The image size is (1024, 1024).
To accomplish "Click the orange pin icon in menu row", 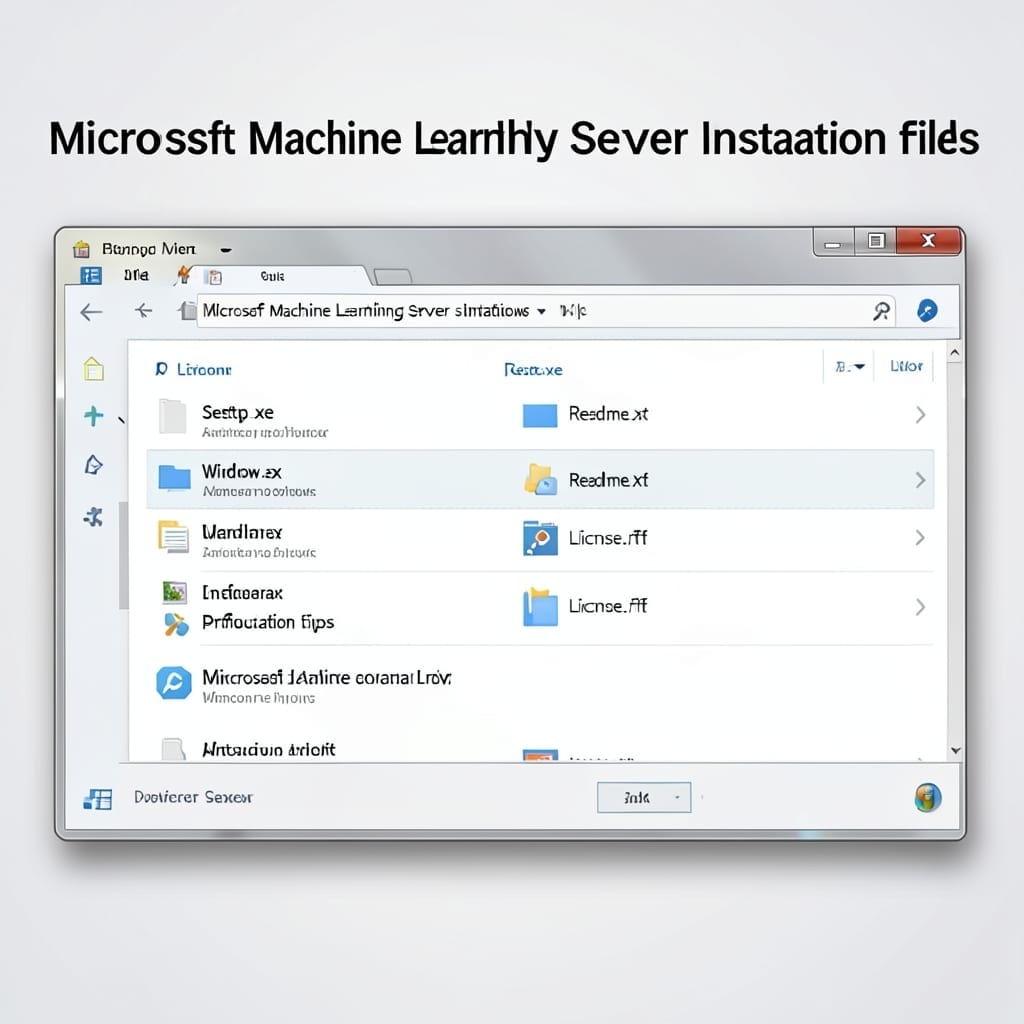I will click(x=184, y=275).
